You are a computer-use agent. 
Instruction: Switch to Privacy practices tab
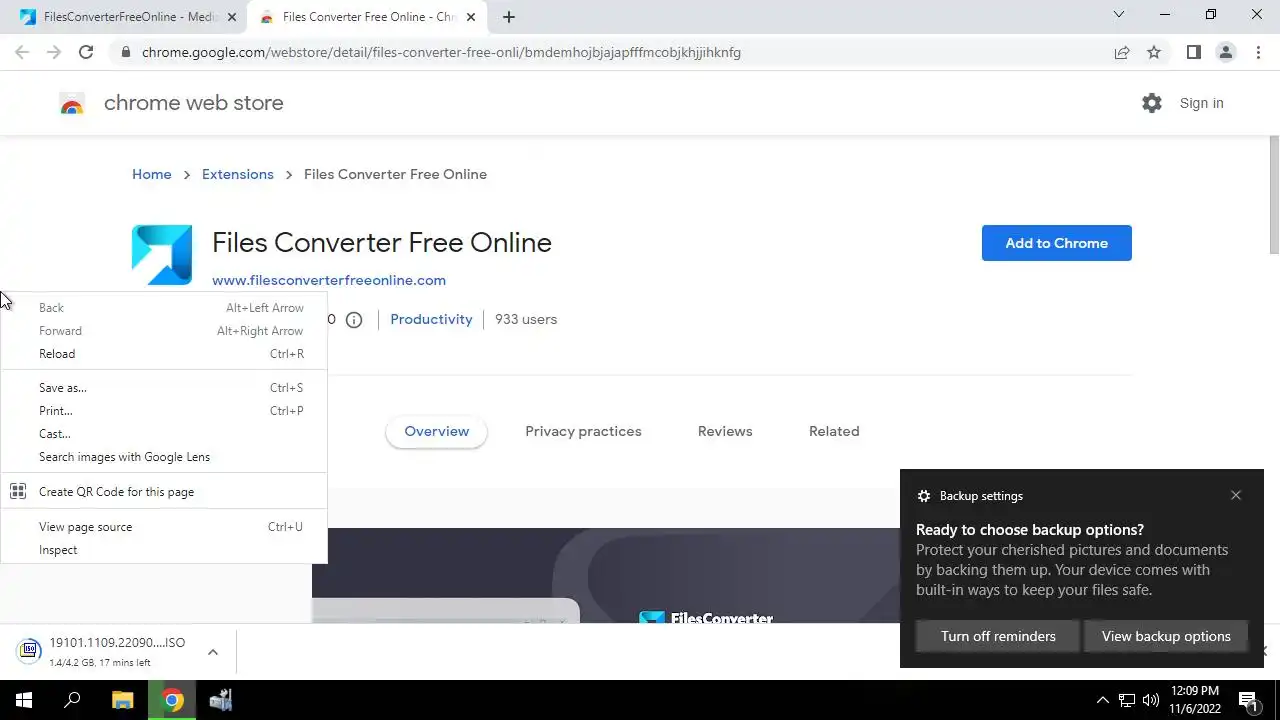coord(583,431)
